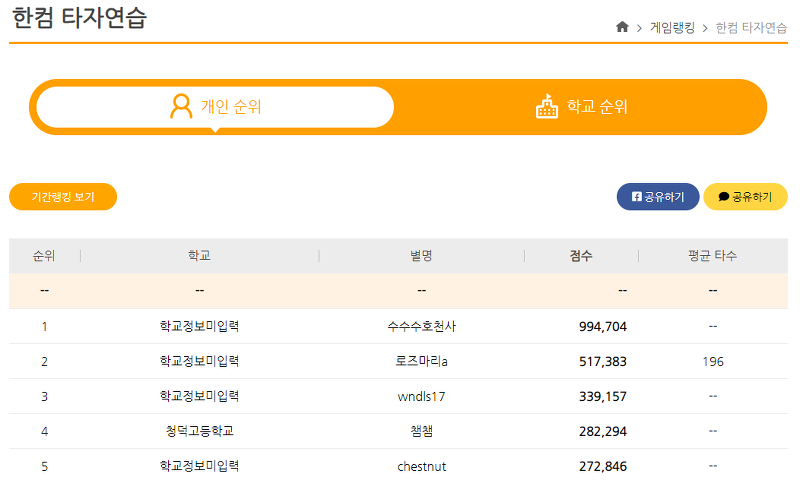Click school name 청덕고등학교
Screen dimensions: 800x480
coord(199,431)
